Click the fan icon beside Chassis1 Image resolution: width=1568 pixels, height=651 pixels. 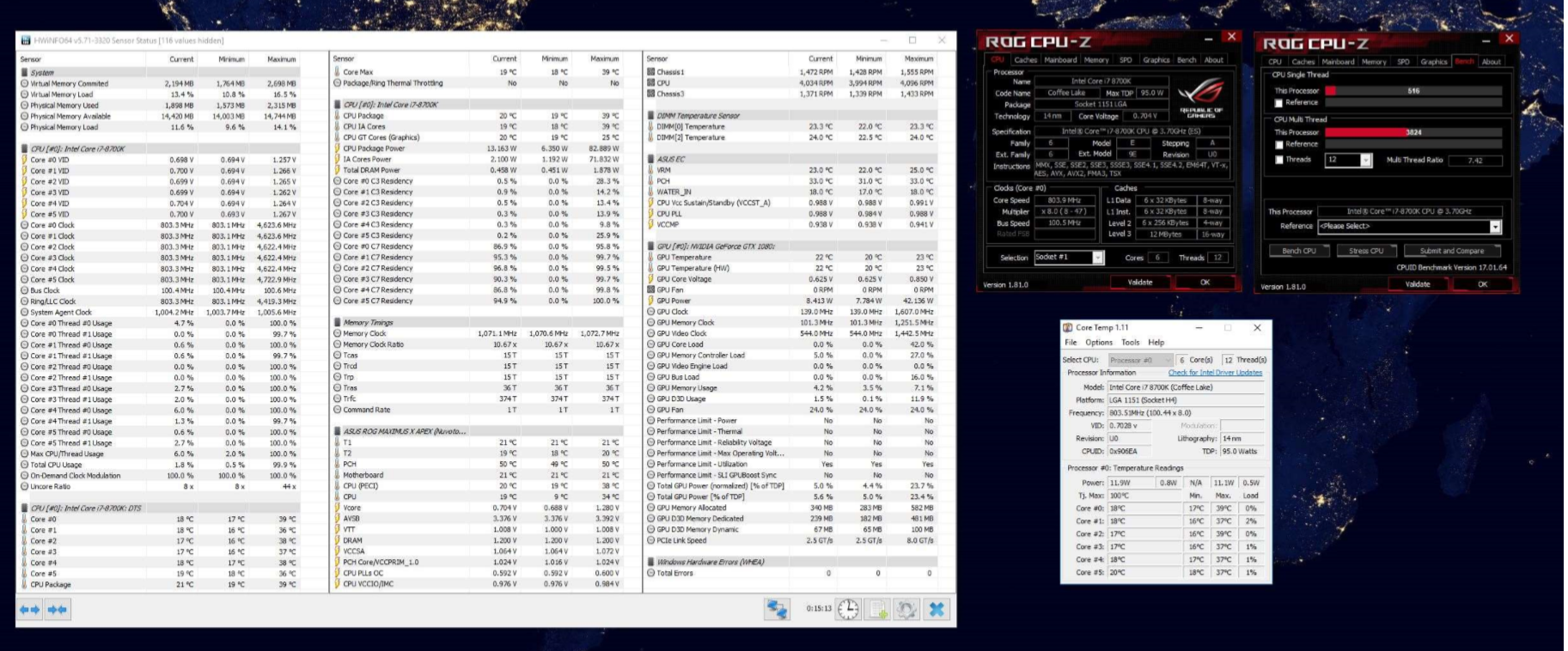click(651, 72)
